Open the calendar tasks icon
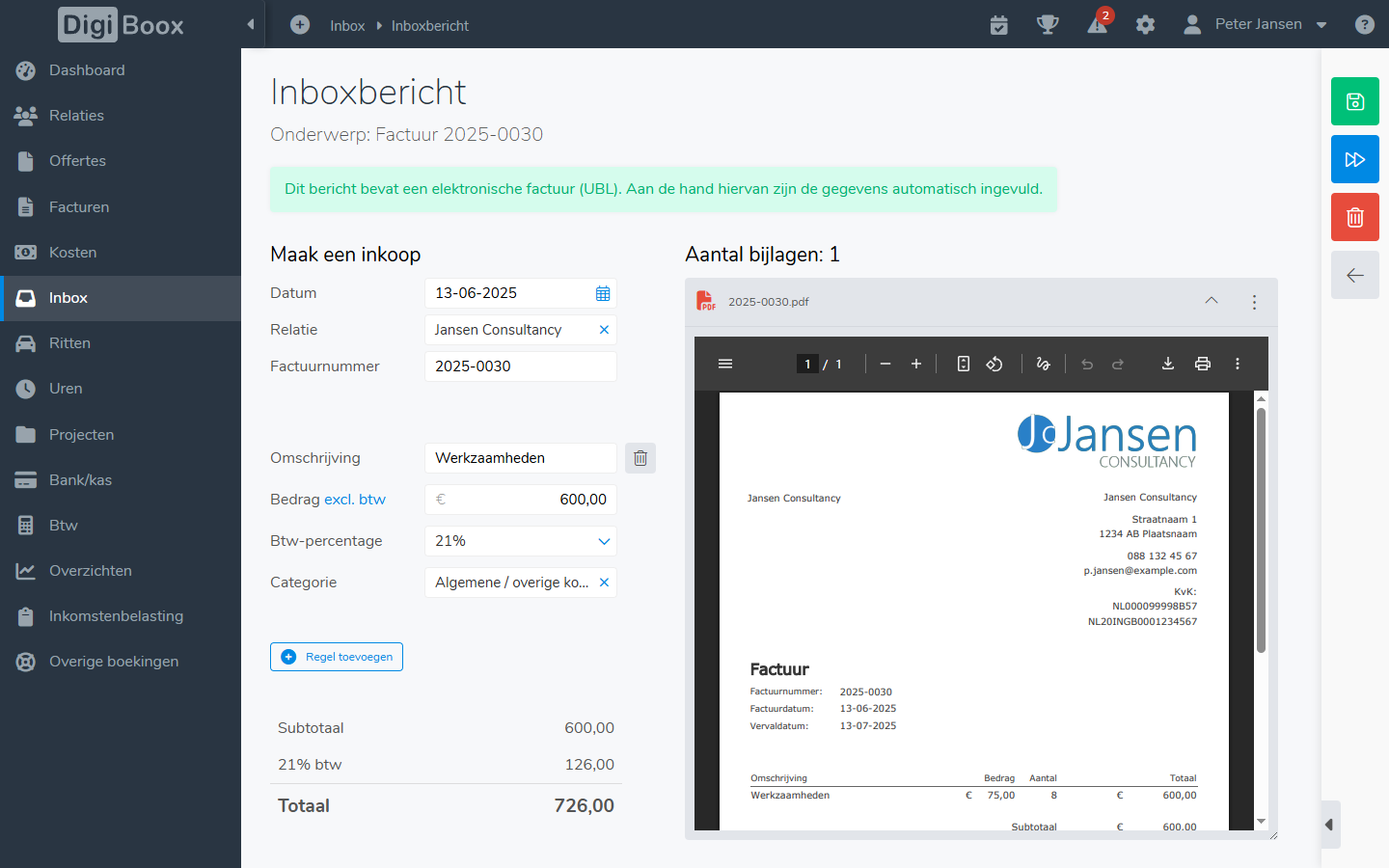Image resolution: width=1389 pixels, height=868 pixels. point(999,25)
